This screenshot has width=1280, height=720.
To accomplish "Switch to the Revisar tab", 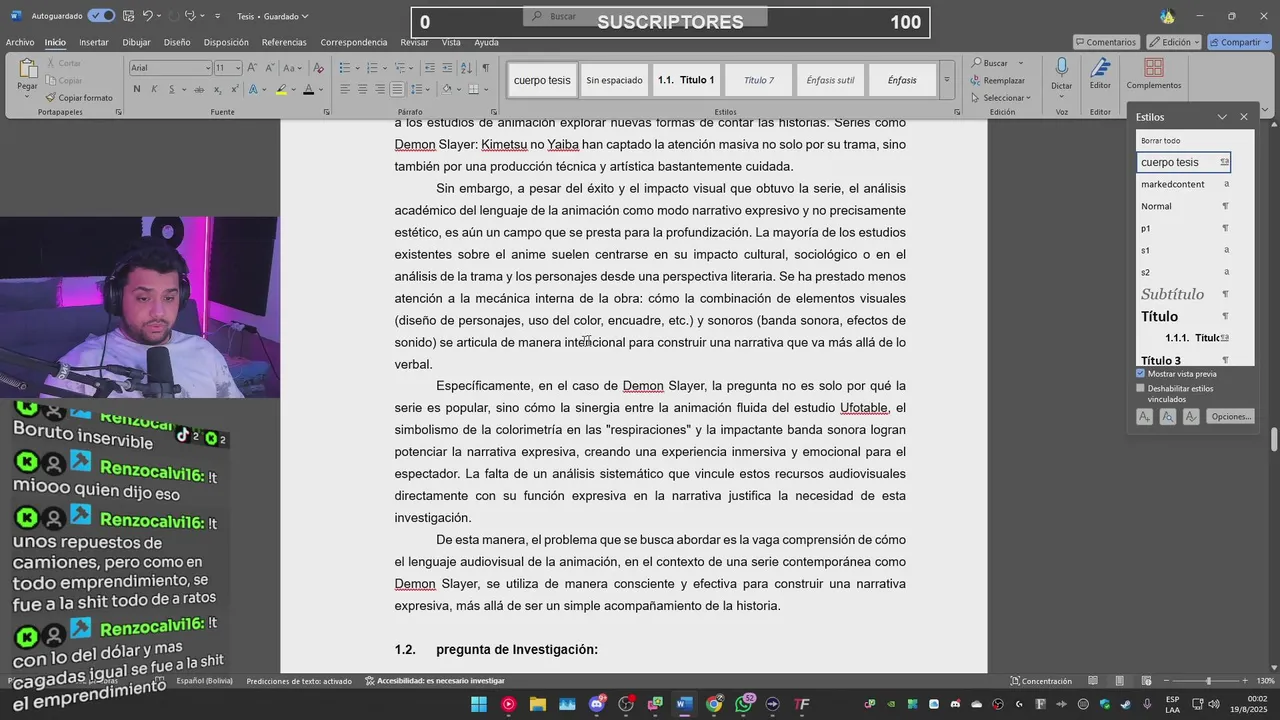I will click(x=414, y=42).
